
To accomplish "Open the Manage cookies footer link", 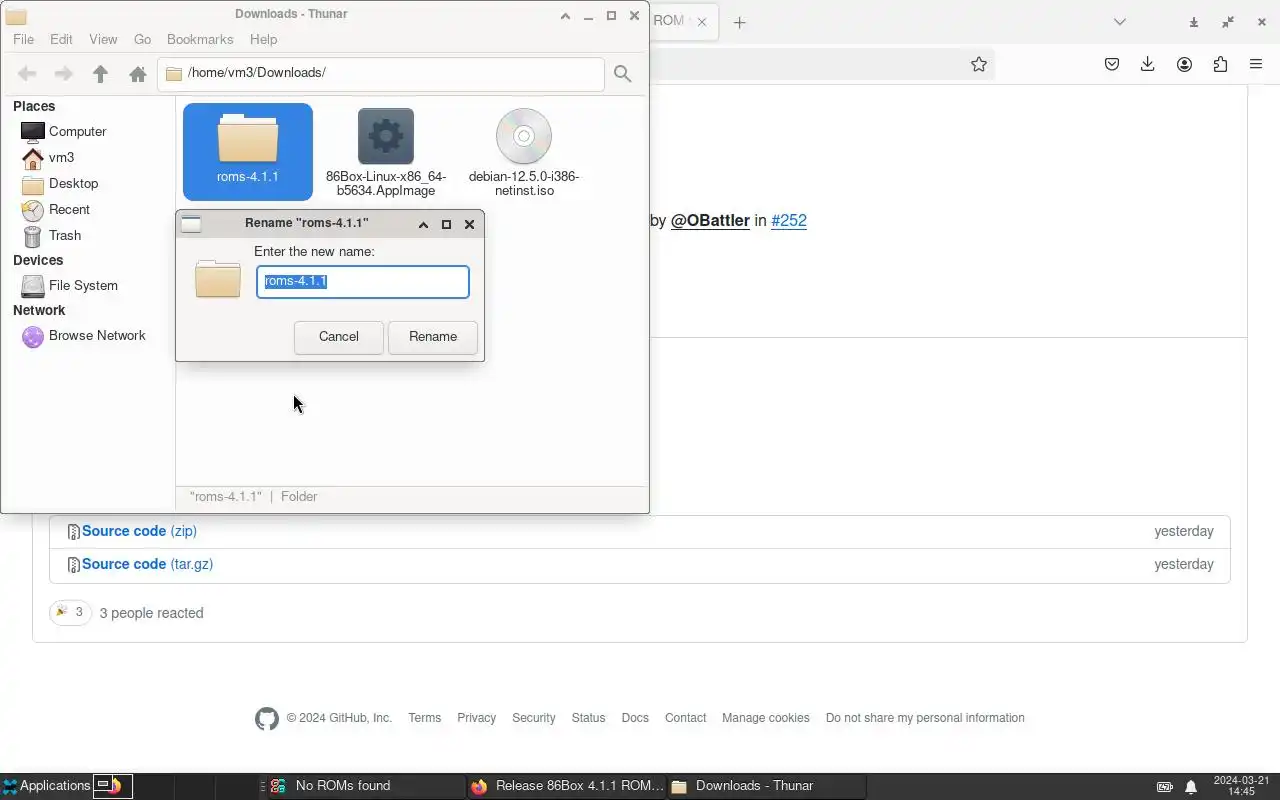I will pyautogui.click(x=766, y=718).
